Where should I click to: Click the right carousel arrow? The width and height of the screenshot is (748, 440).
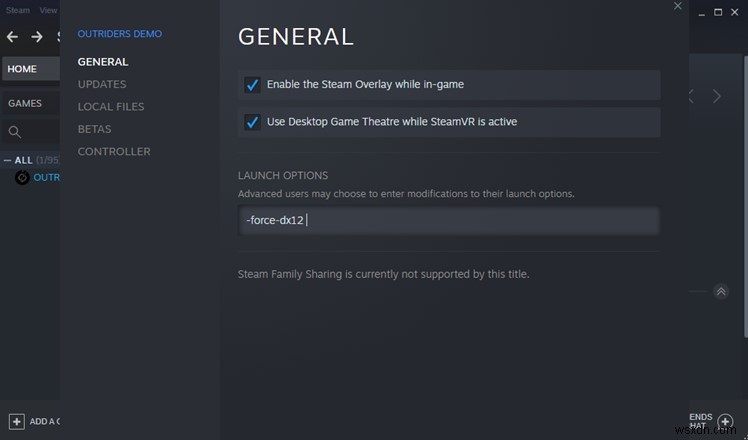[x=716, y=97]
